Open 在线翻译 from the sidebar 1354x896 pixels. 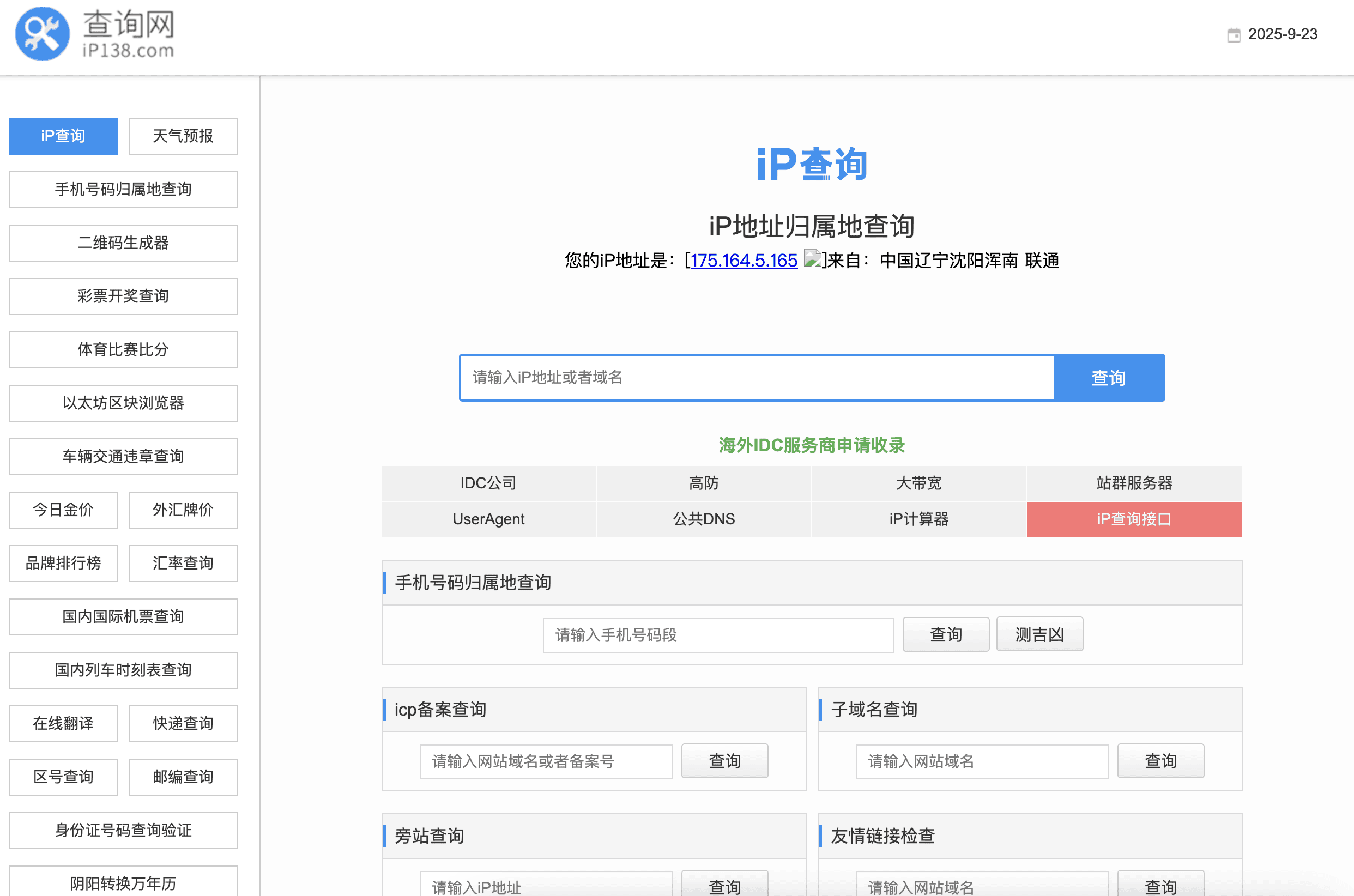(63, 723)
